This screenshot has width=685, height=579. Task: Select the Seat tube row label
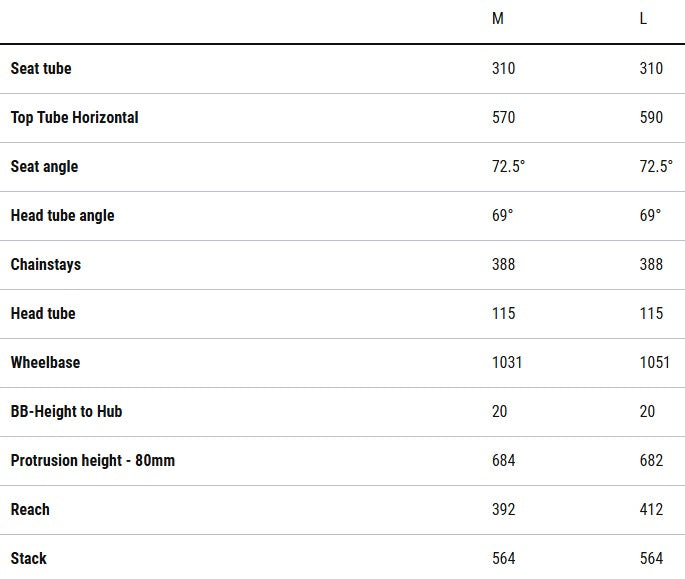point(41,69)
